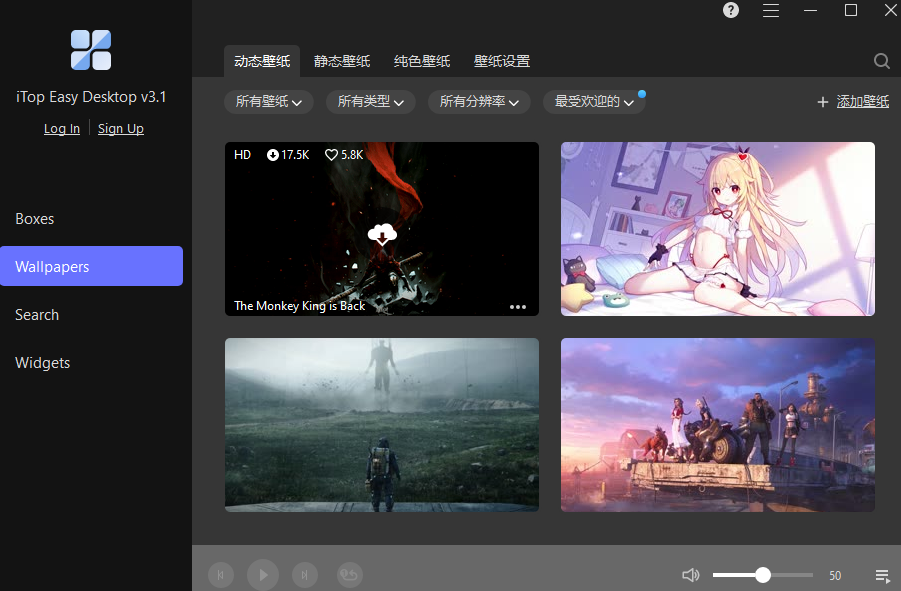This screenshot has width=901, height=591.
Task: Click the search magnifier icon
Action: 881,61
